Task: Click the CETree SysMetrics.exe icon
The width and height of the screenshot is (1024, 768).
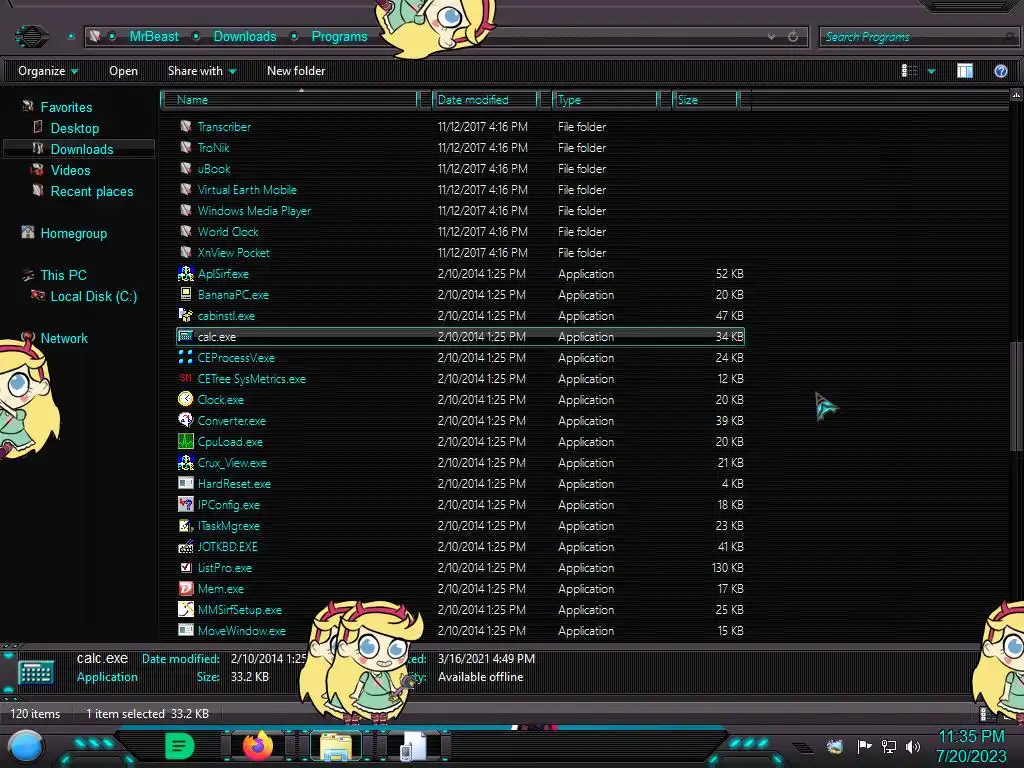Action: tap(185, 378)
